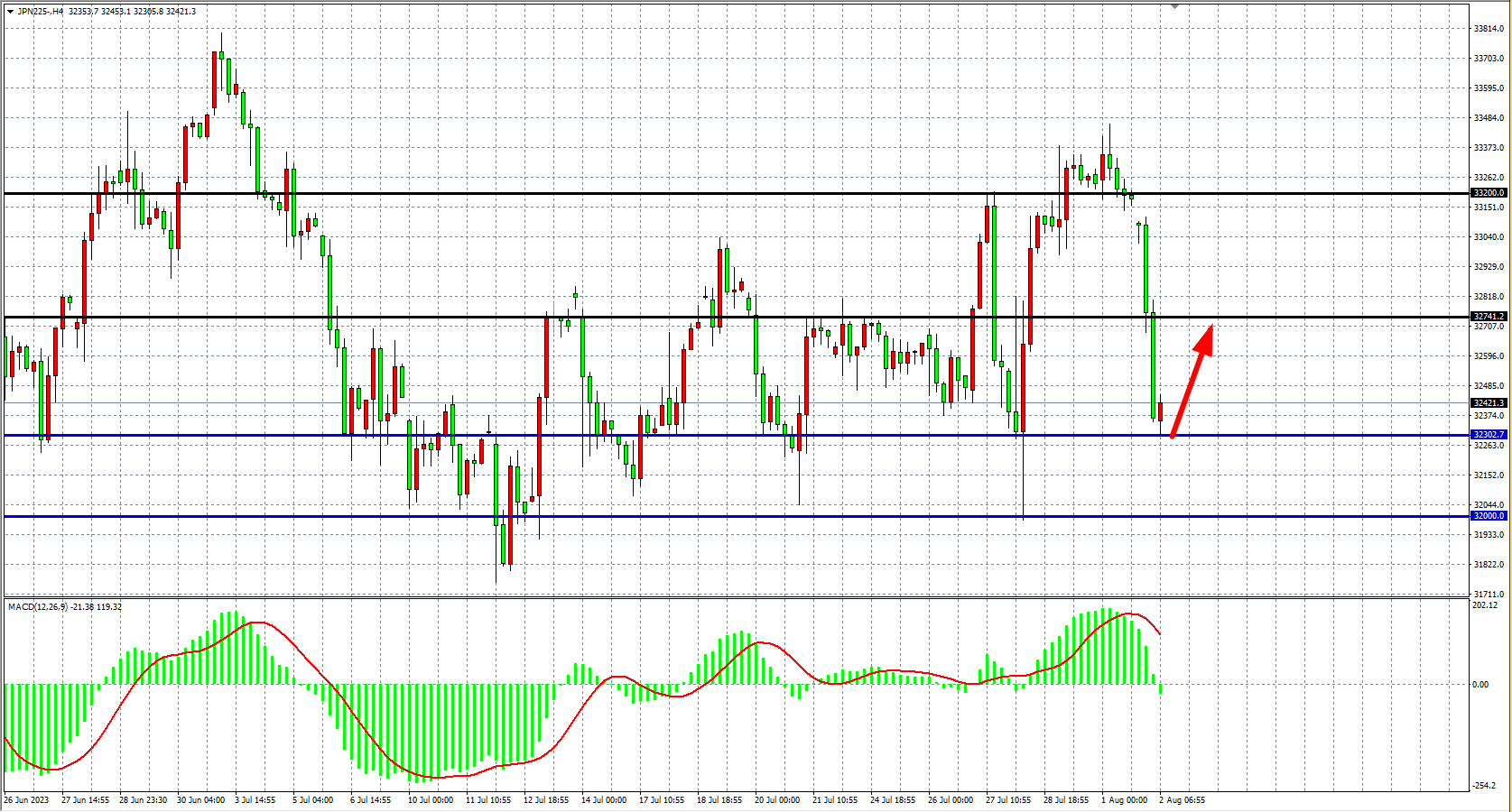This screenshot has height=812, width=1512.
Task: Click the 32741.2 price level tag
Action: tap(1489, 317)
